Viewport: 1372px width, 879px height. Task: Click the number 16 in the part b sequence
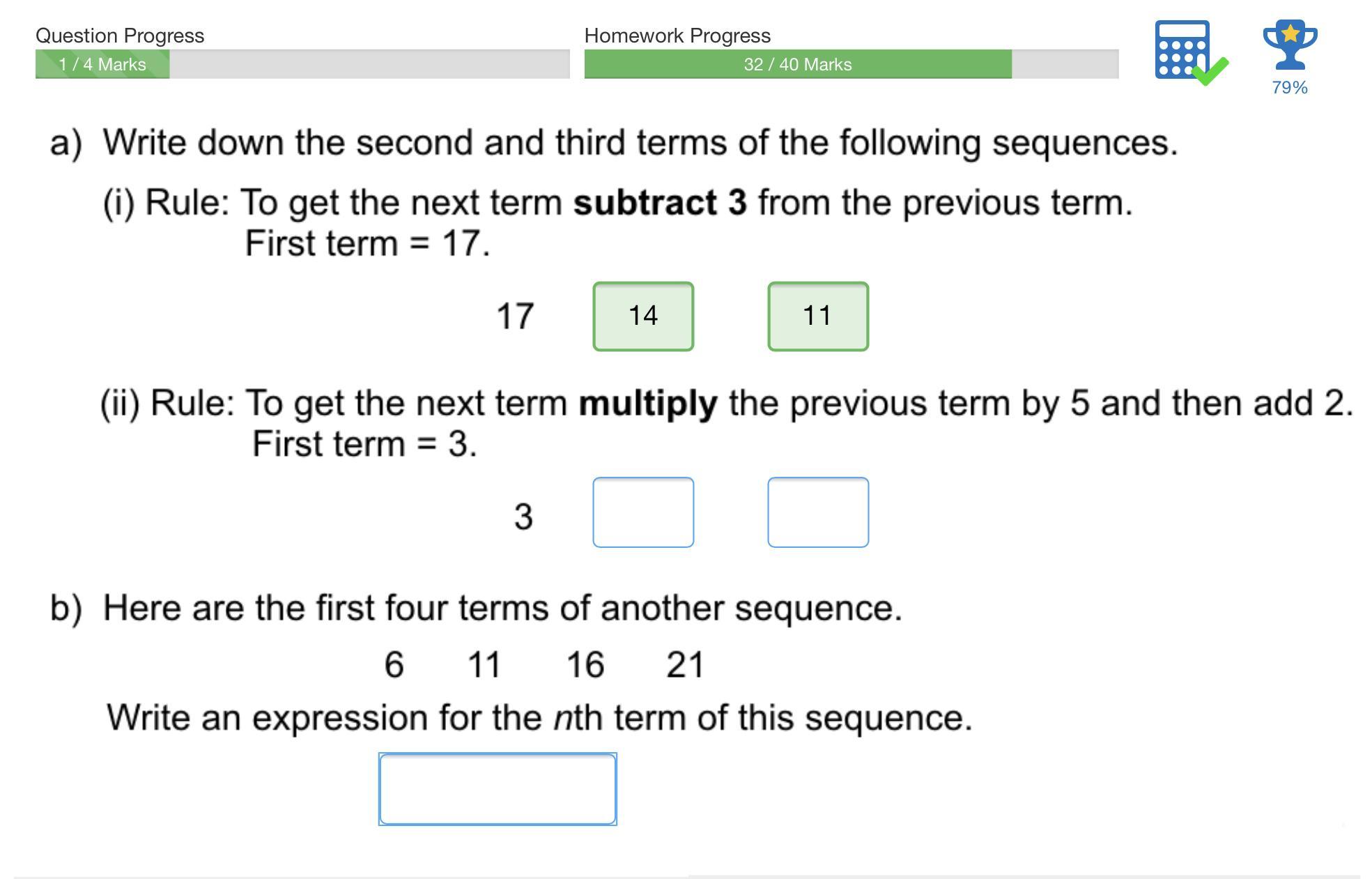585,664
